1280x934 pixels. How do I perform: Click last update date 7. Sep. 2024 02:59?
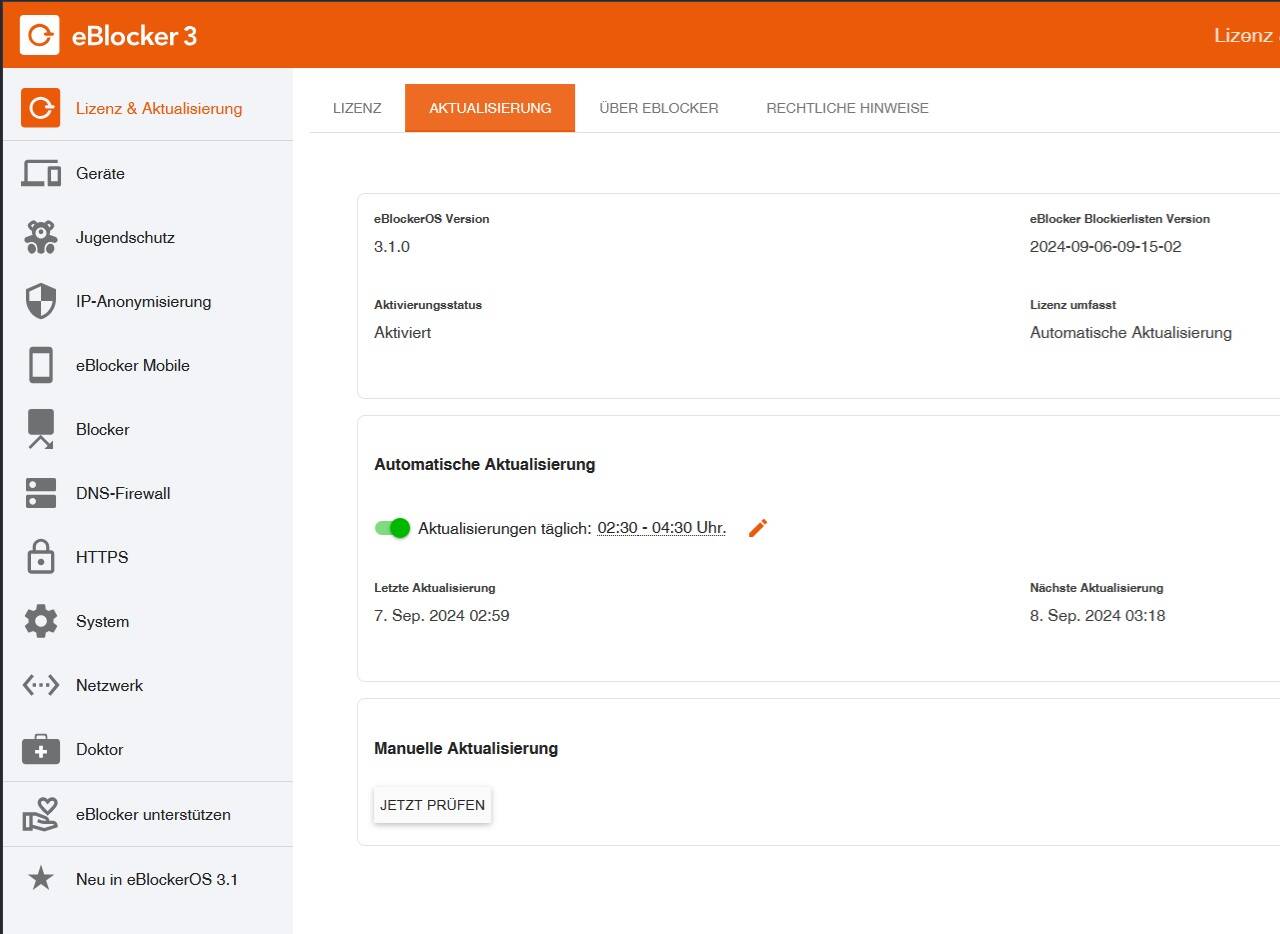[441, 616]
